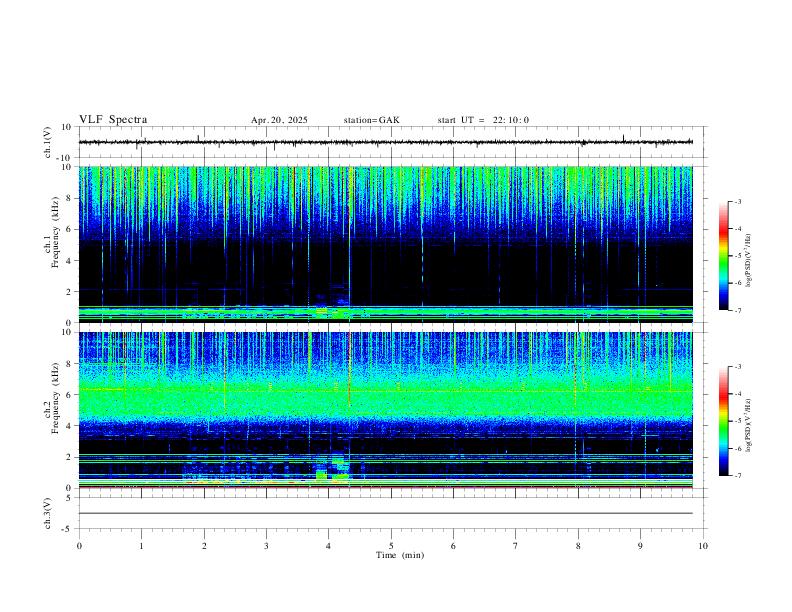Screen dimensions: 792x612
Task: Click the "-3" tick on the ch.1 colorbar
Action: 737,201
